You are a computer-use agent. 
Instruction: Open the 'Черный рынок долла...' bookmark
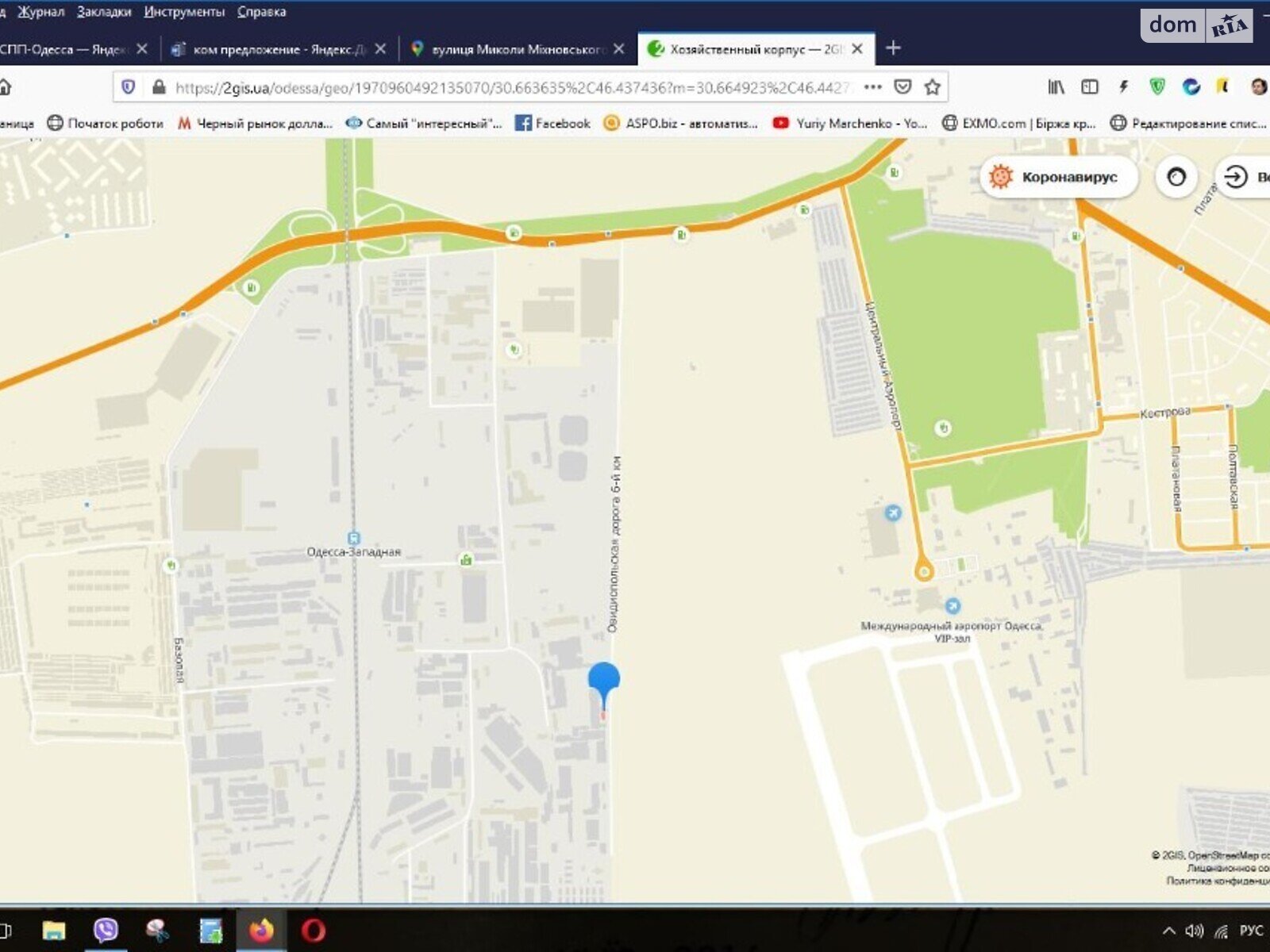point(256,123)
